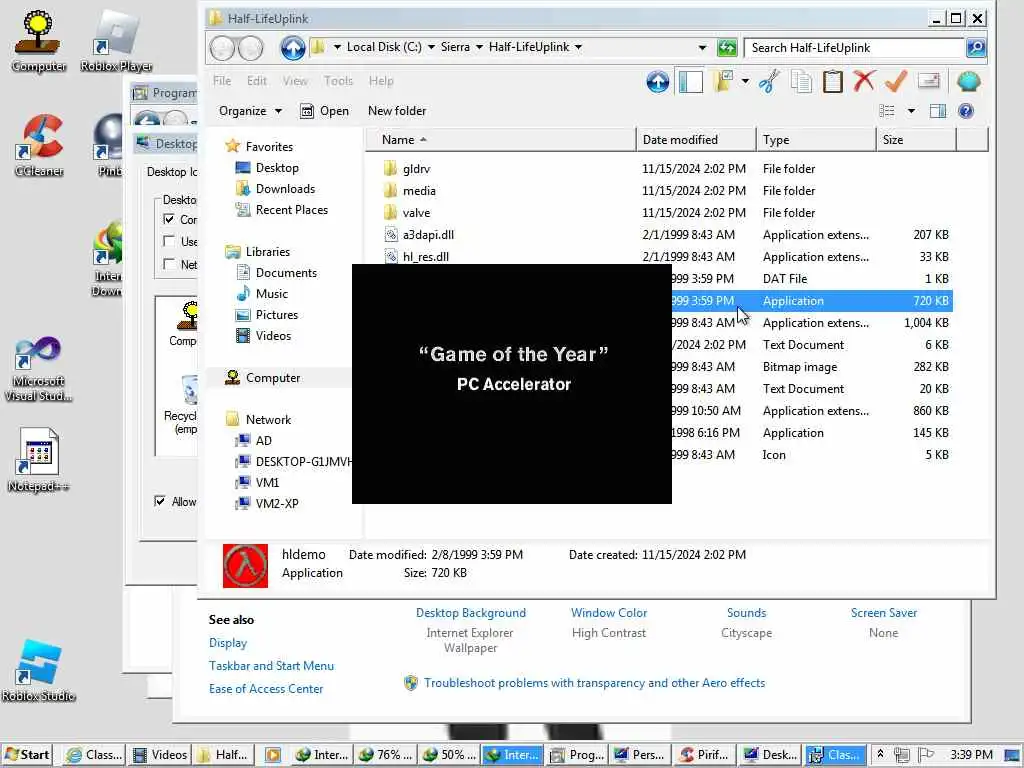Click the New folder button
This screenshot has height=768, width=1024.
397,111
